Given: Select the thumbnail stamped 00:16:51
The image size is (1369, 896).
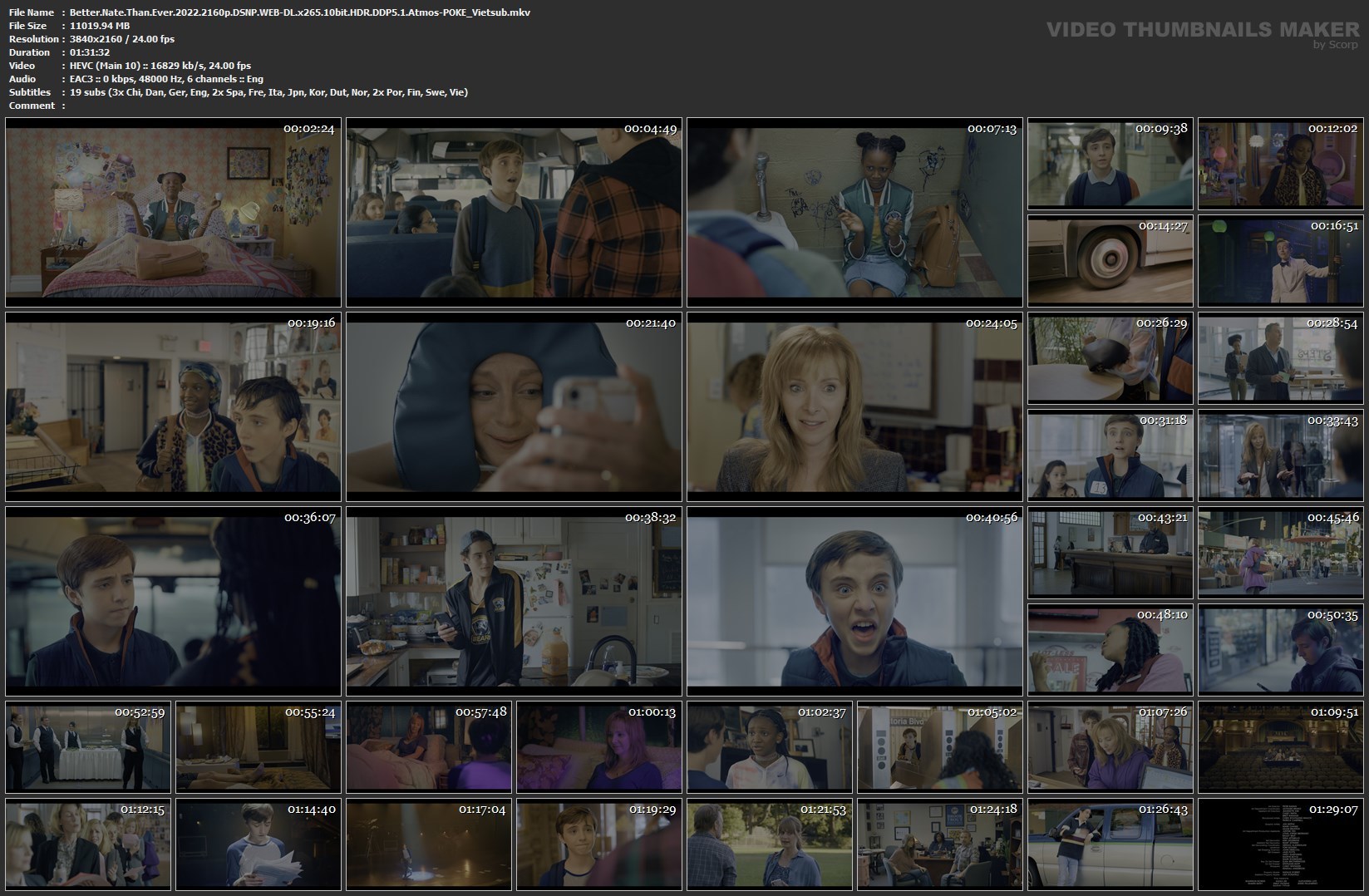Looking at the screenshot, I should tap(1281, 261).
